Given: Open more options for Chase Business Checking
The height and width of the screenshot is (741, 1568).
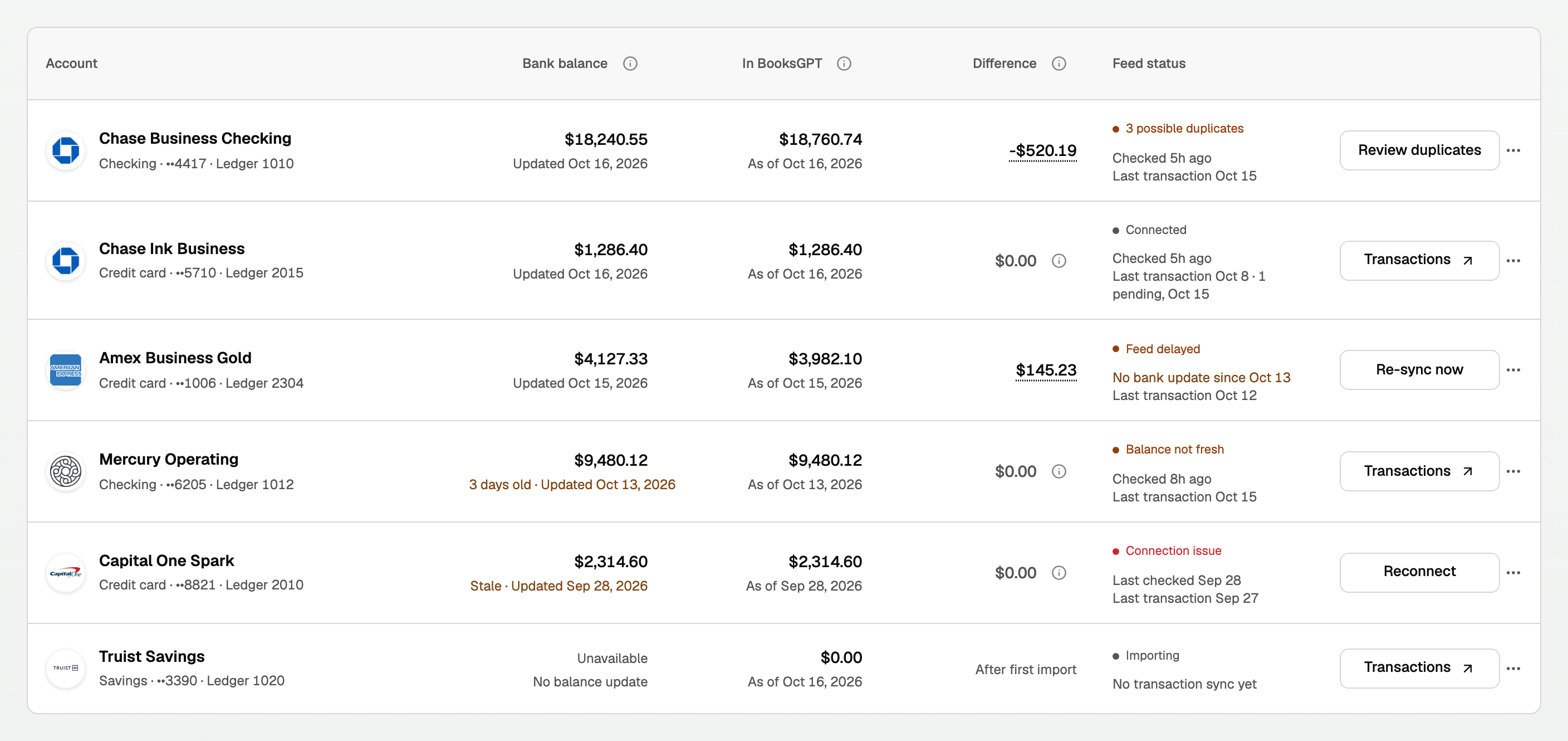Looking at the screenshot, I should (1513, 150).
